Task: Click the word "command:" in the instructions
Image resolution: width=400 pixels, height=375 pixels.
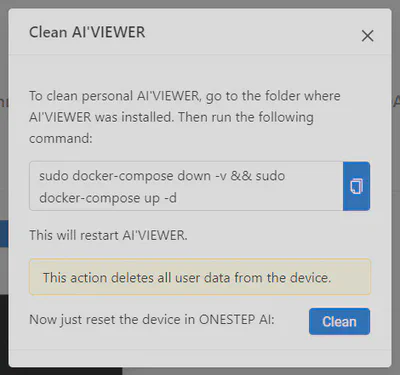Action: point(61,138)
